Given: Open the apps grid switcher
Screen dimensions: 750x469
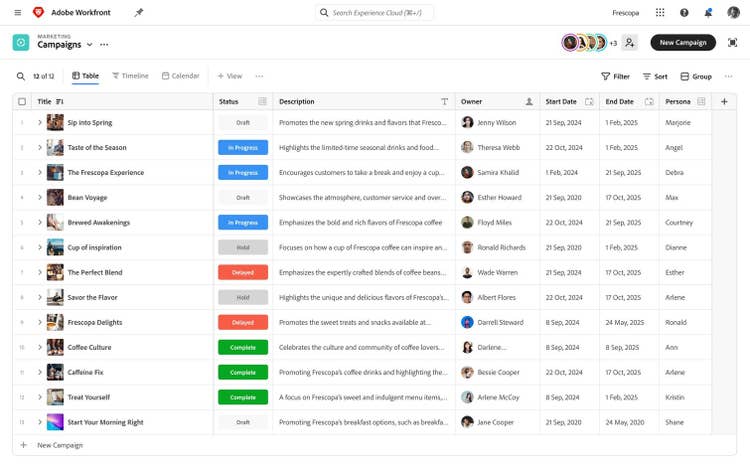Looking at the screenshot, I should pyautogui.click(x=660, y=13).
